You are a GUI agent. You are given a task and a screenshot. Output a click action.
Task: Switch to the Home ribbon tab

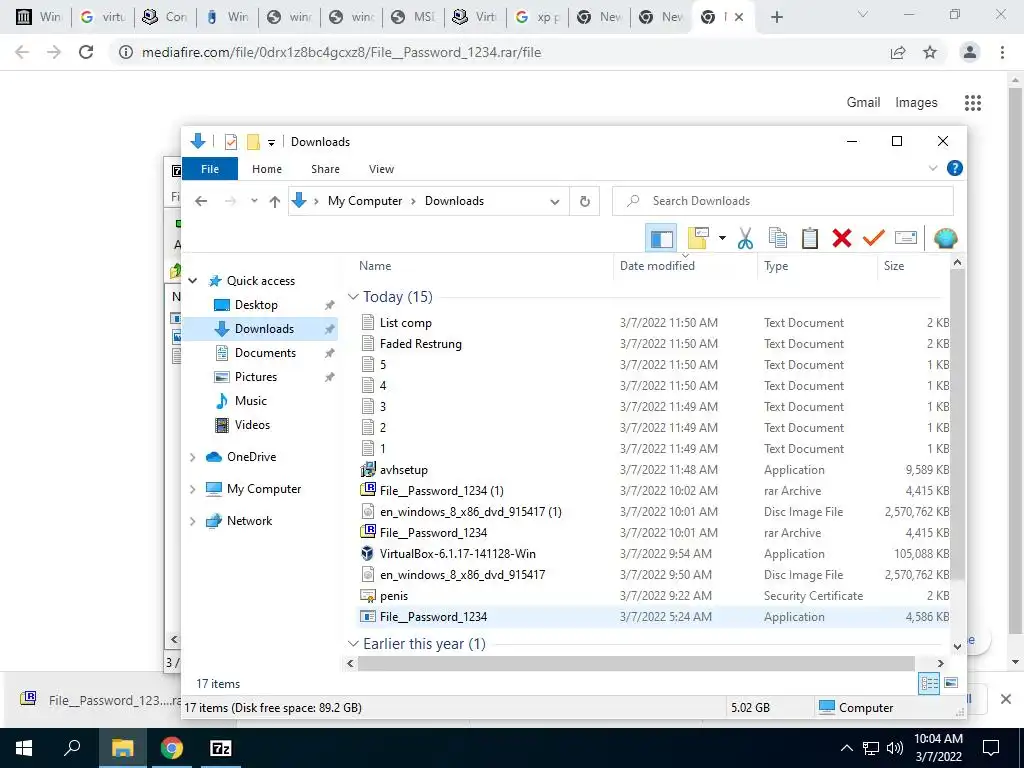click(266, 169)
